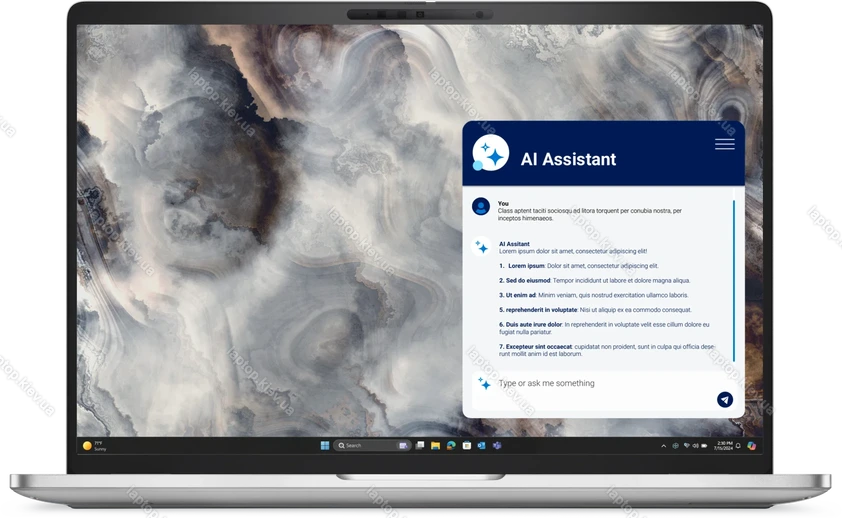Open the Copilot icon at taskbar's far right
The width and height of the screenshot is (842, 518).
pos(751,445)
